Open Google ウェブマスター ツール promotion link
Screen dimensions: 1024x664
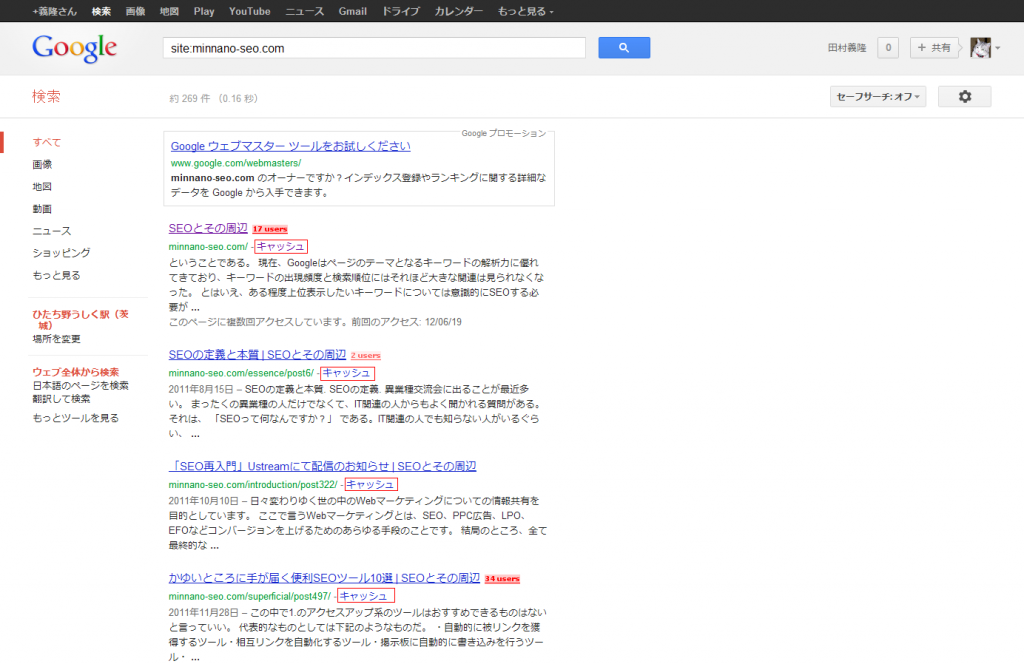point(291,146)
